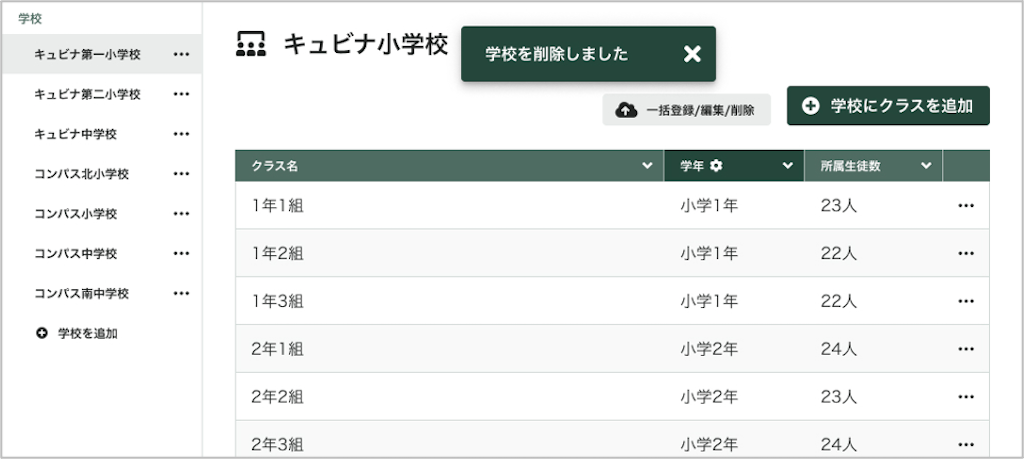
Task: Open row menu for 1年1組
Action: (966, 206)
